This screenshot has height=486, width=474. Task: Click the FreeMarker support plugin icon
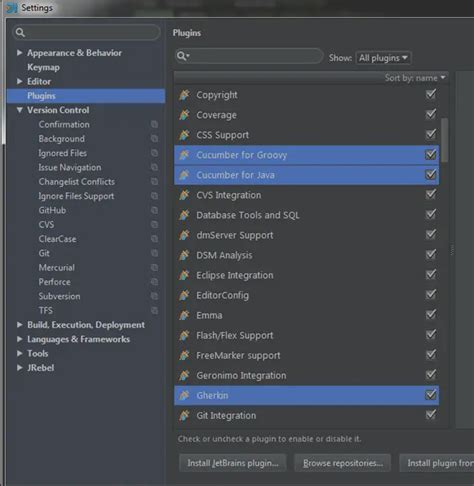[184, 355]
